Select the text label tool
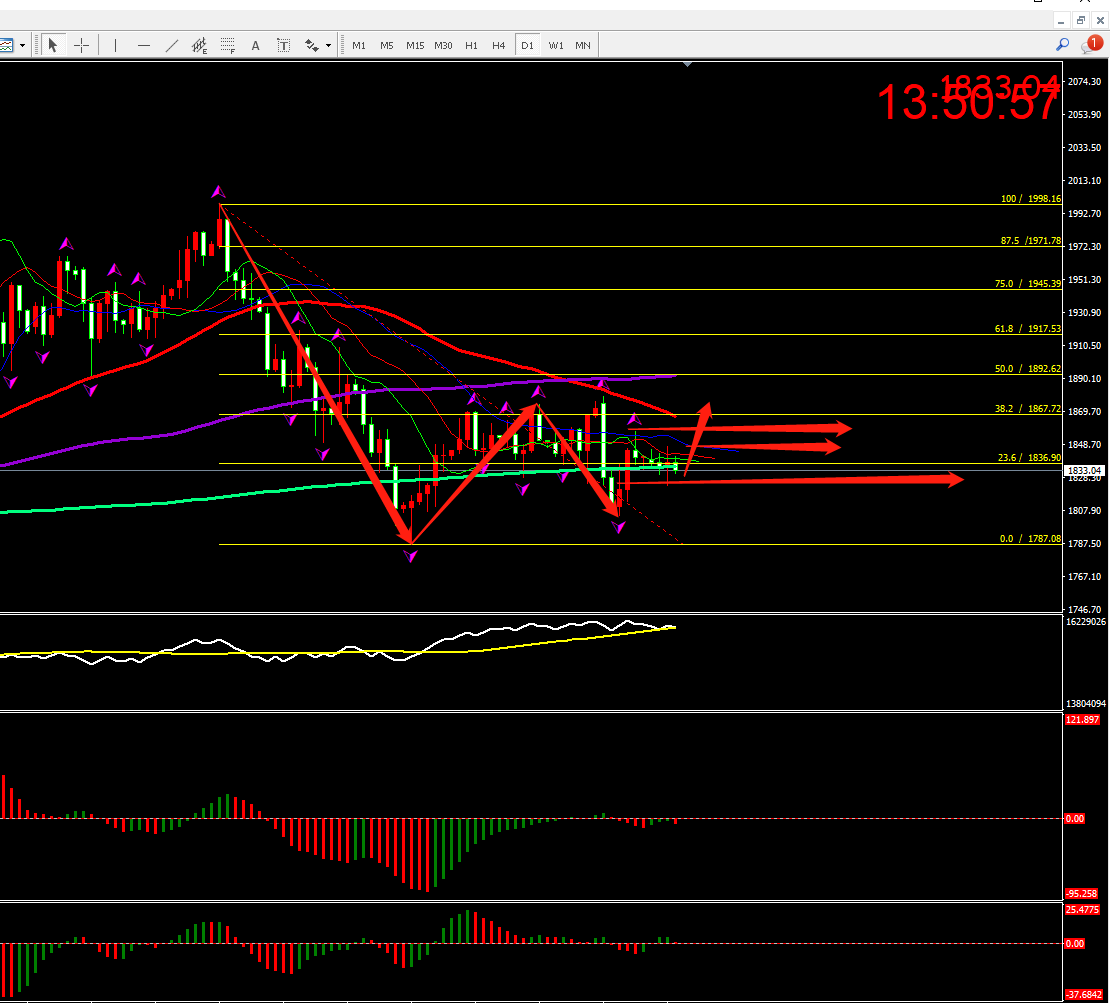This screenshot has height=1003, width=1110. coord(283,45)
